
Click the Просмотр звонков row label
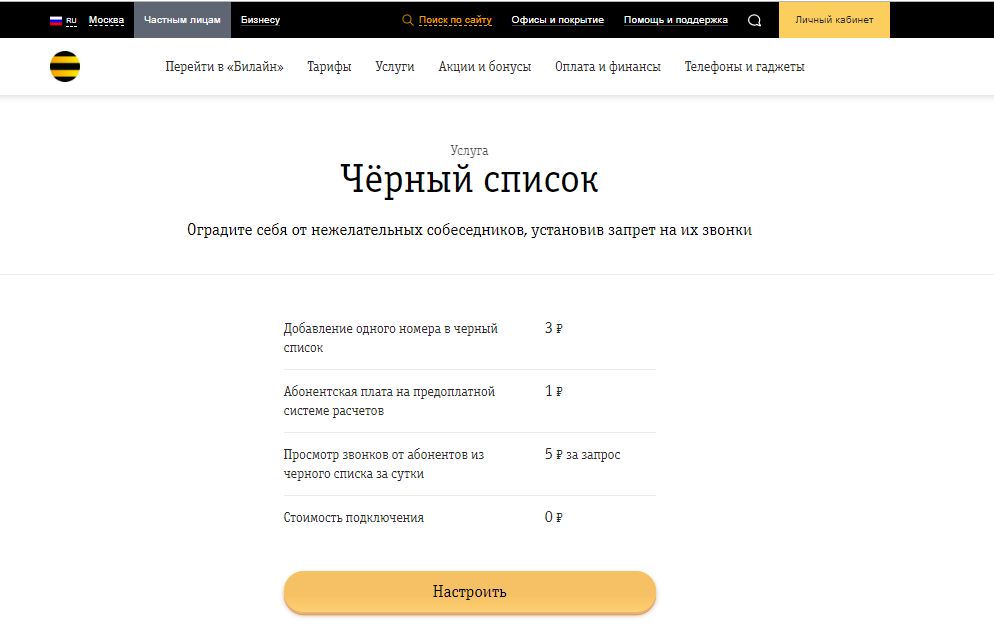(x=384, y=464)
